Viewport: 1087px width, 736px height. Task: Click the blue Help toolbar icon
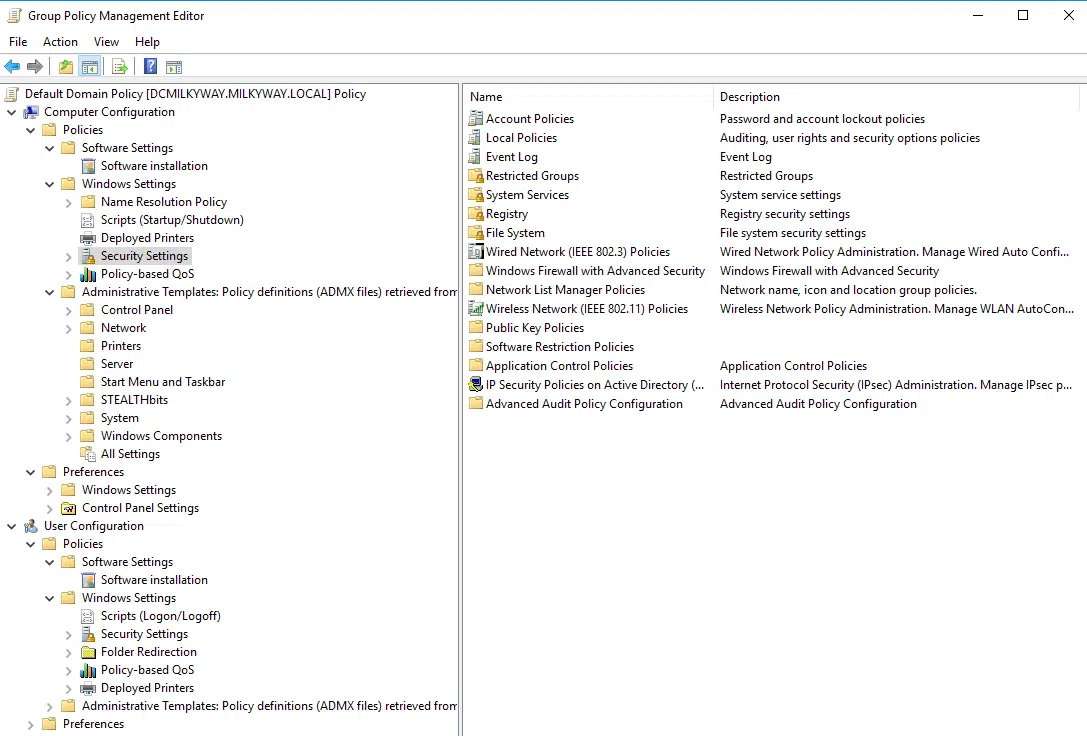150,67
